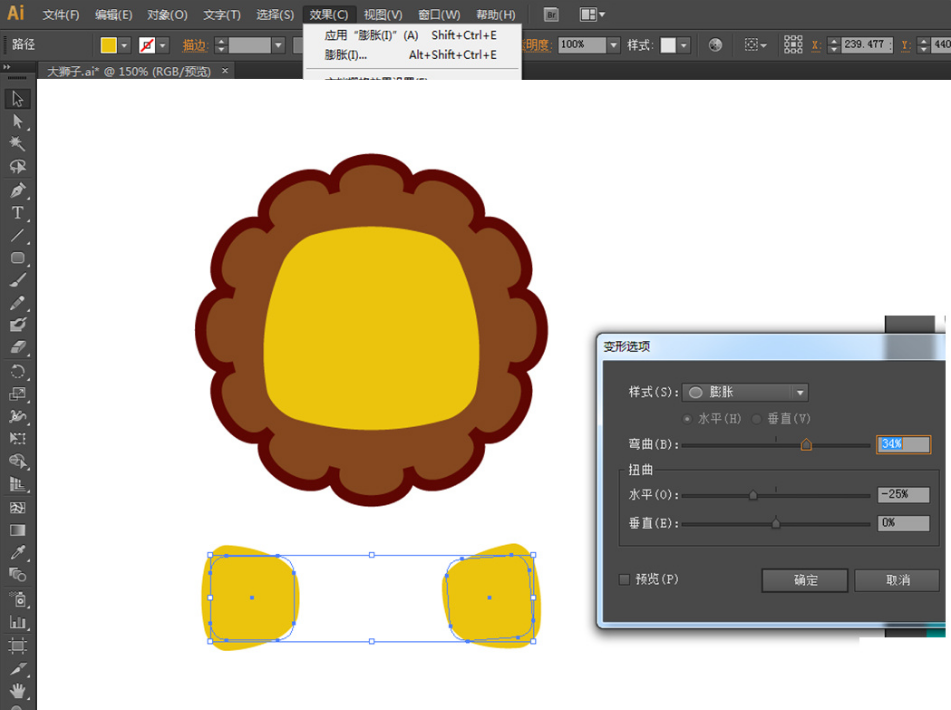Select the Hand tool
Image resolution: width=951 pixels, height=710 pixels.
point(17,690)
